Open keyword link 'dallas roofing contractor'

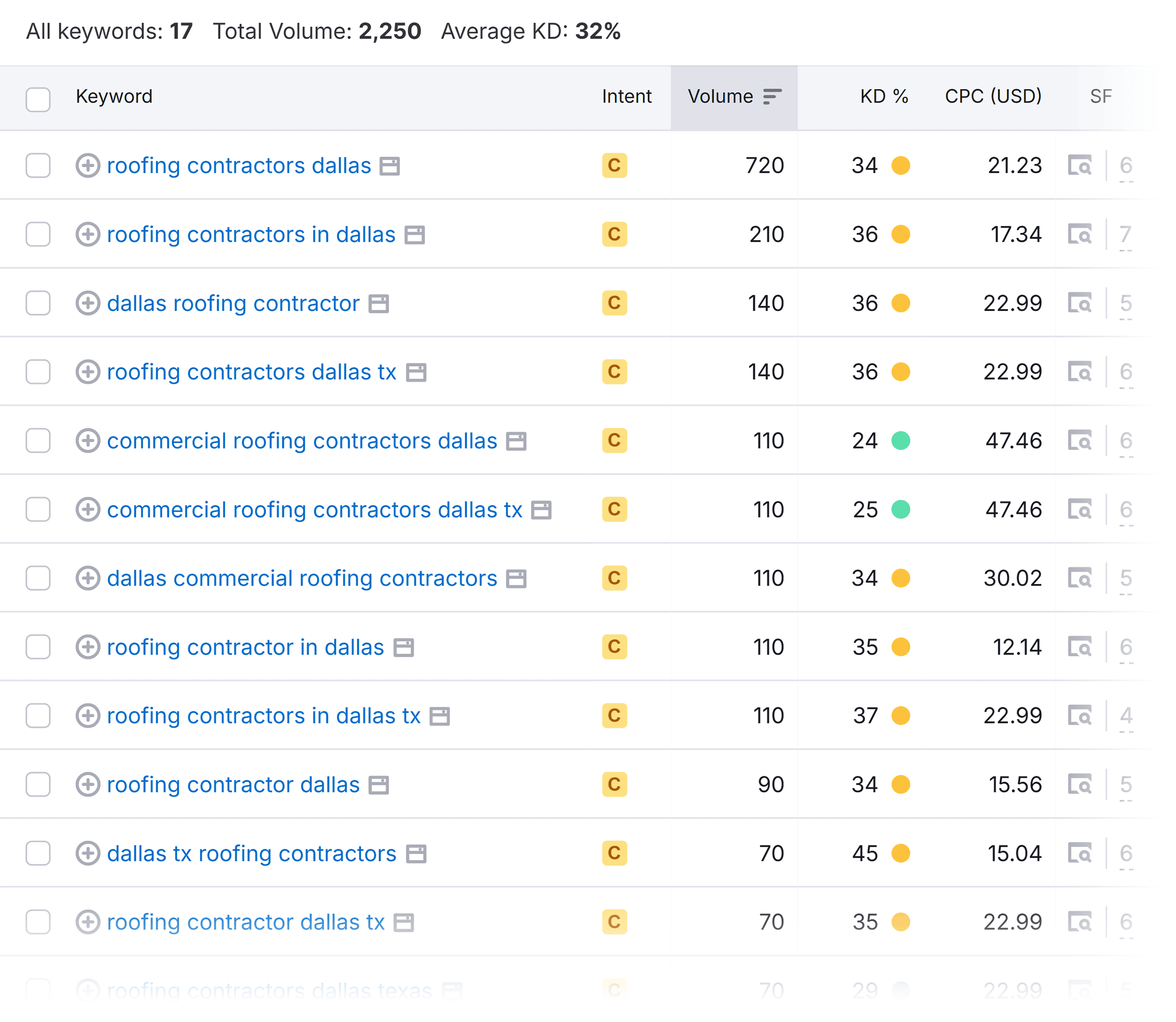coord(233,303)
